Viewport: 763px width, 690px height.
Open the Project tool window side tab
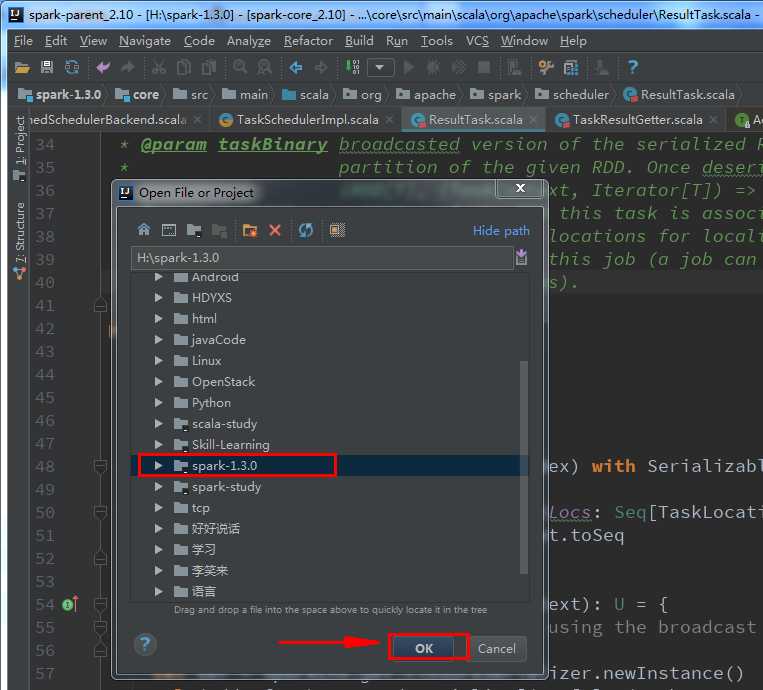pyautogui.click(x=19, y=148)
